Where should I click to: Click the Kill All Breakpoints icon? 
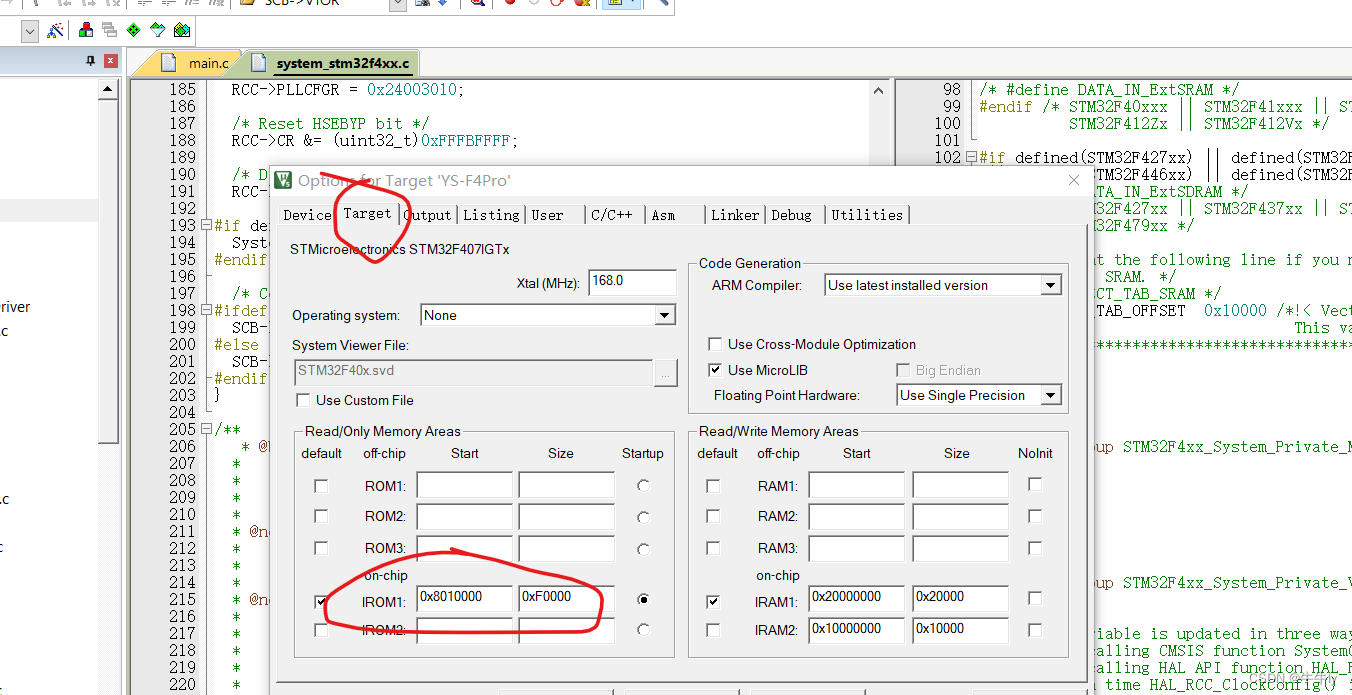click(x=581, y=3)
